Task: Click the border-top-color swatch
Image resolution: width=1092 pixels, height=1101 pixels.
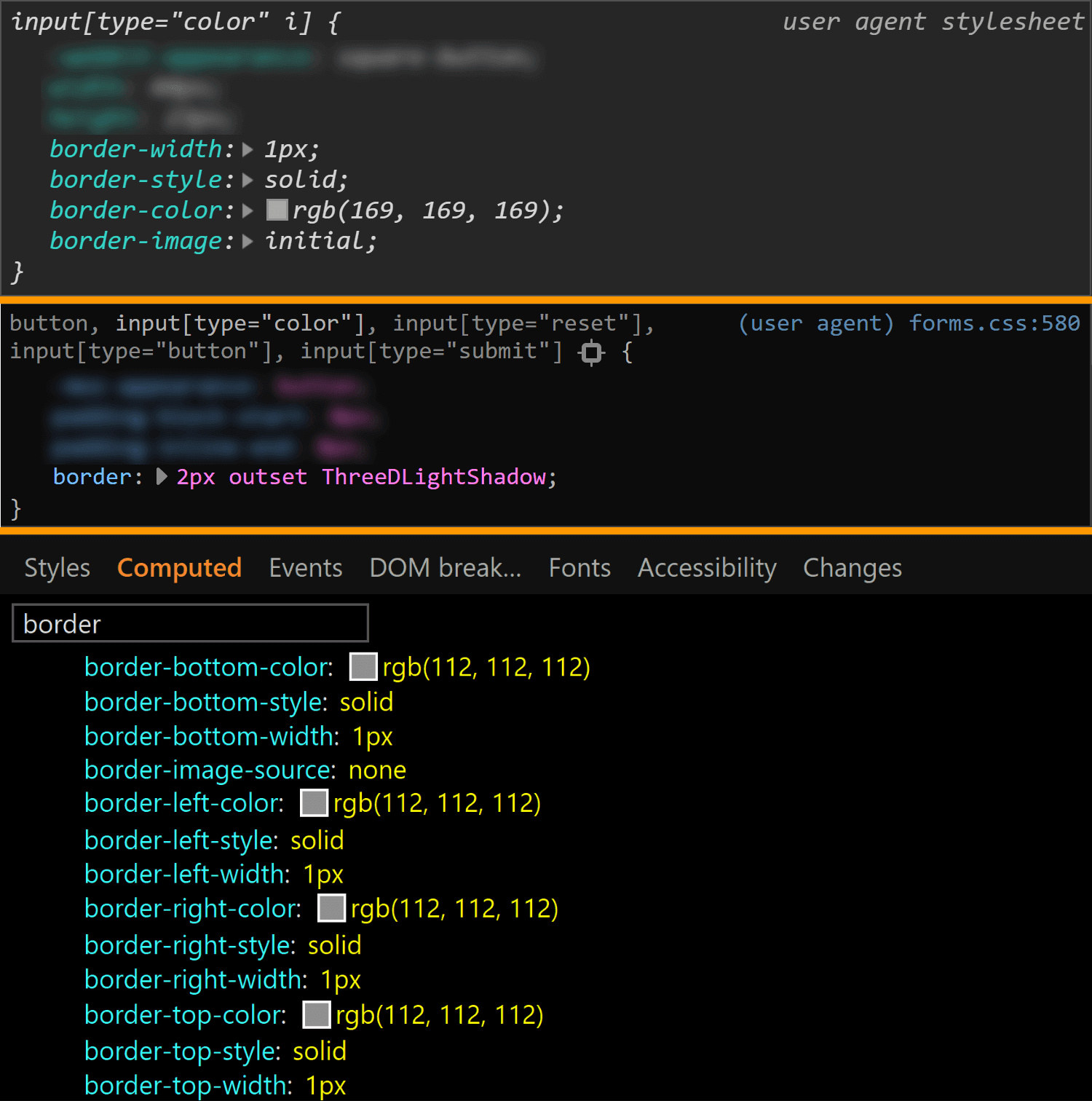Action: pyautogui.click(x=317, y=1014)
